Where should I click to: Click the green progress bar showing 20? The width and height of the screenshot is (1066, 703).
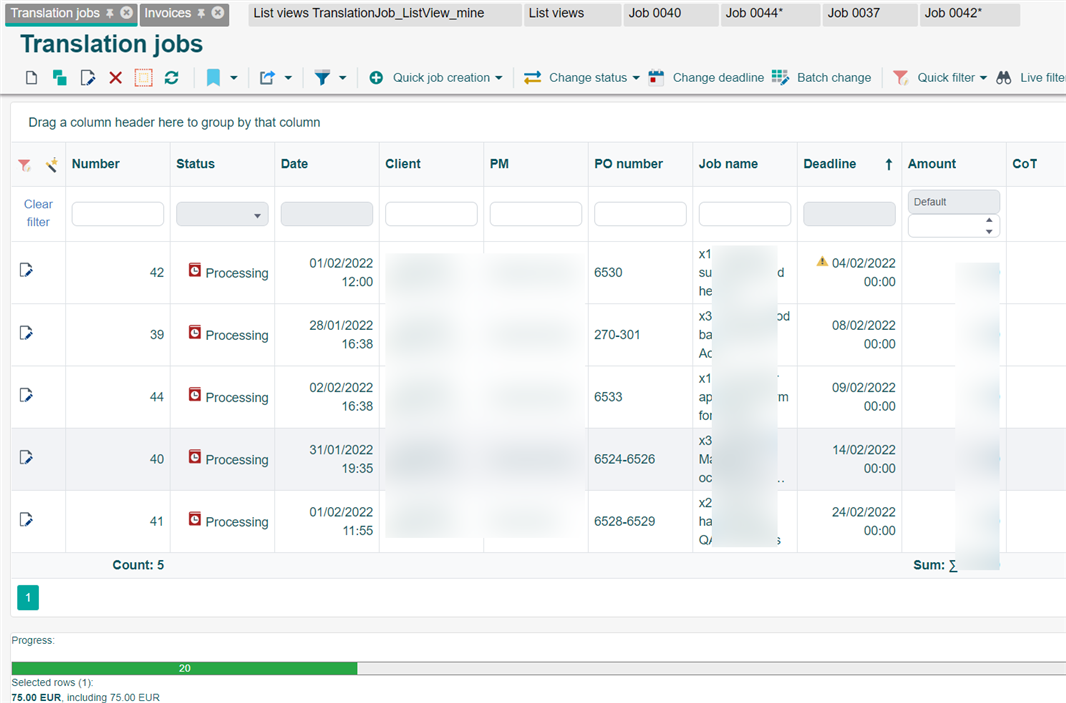pos(183,668)
